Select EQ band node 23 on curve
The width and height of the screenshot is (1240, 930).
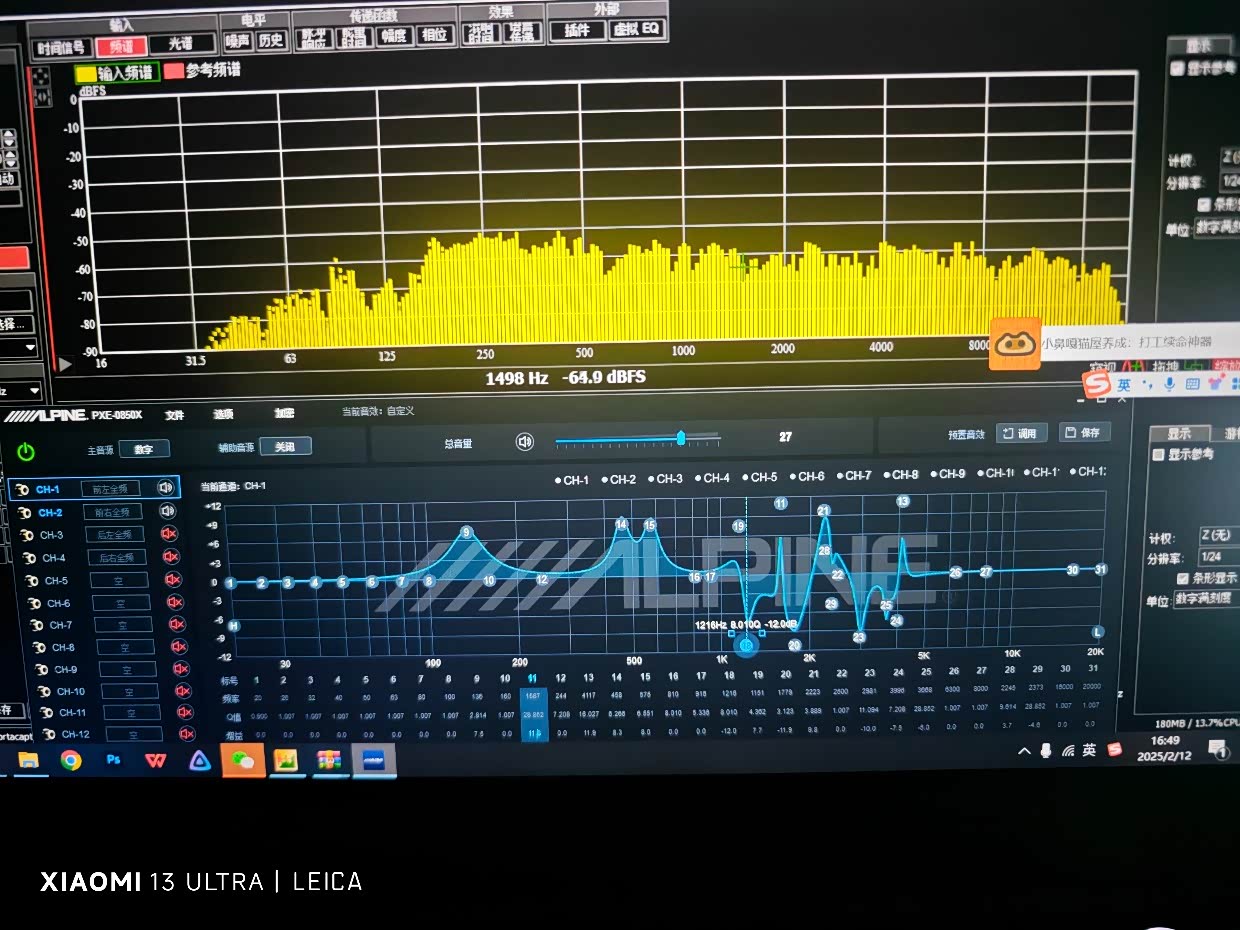coord(859,637)
